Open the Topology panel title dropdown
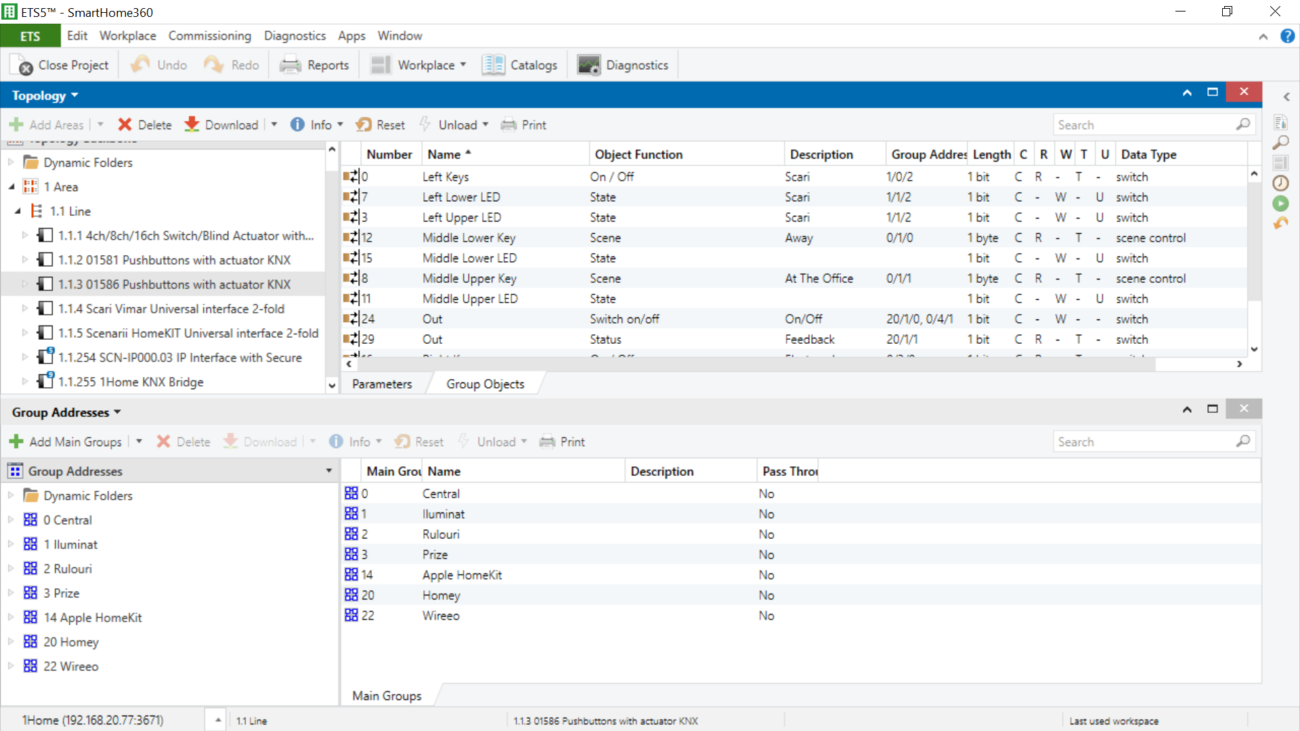The height and width of the screenshot is (731, 1300). pos(45,96)
